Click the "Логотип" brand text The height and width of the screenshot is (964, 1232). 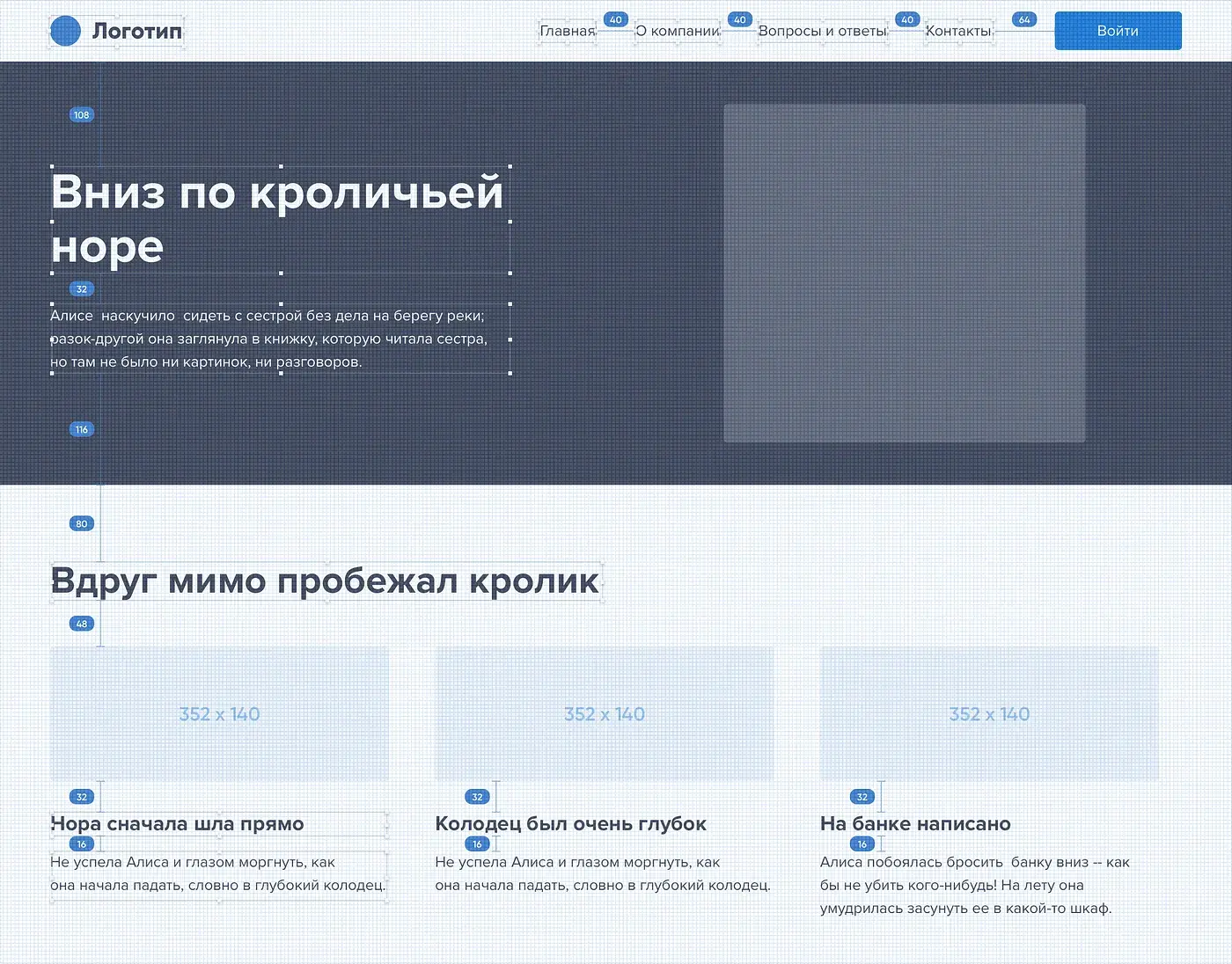(137, 31)
